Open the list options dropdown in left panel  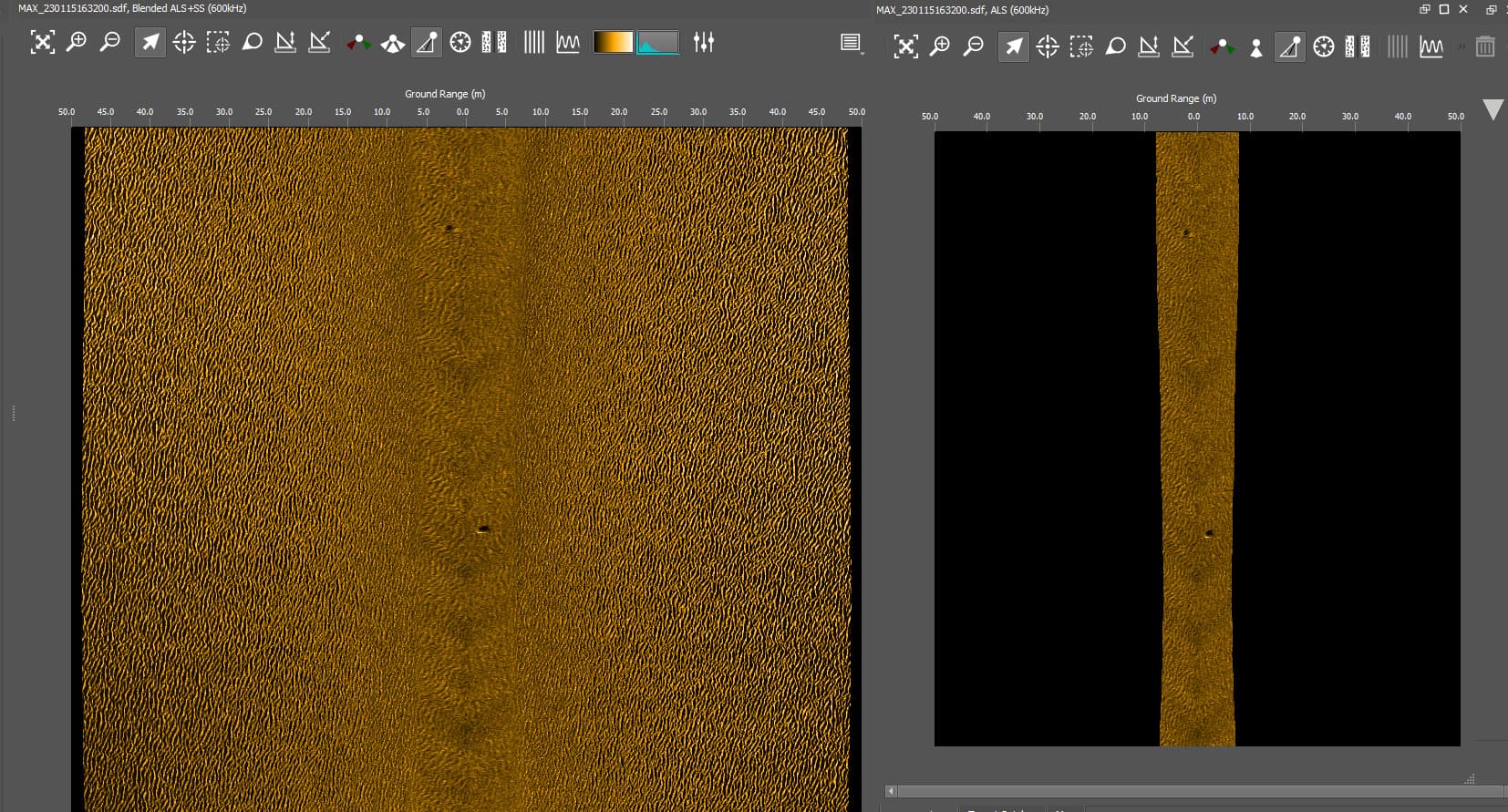(852, 43)
